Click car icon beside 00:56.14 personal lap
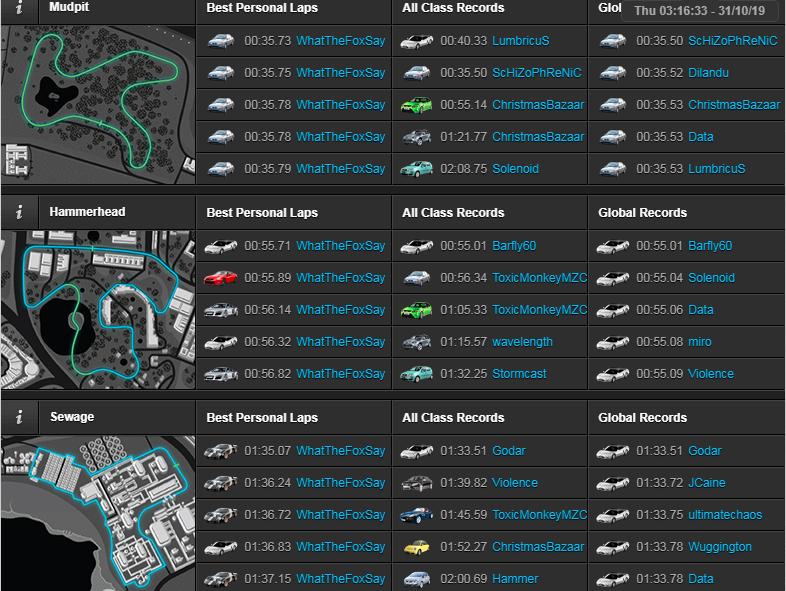This screenshot has width=786, height=591. tap(221, 310)
